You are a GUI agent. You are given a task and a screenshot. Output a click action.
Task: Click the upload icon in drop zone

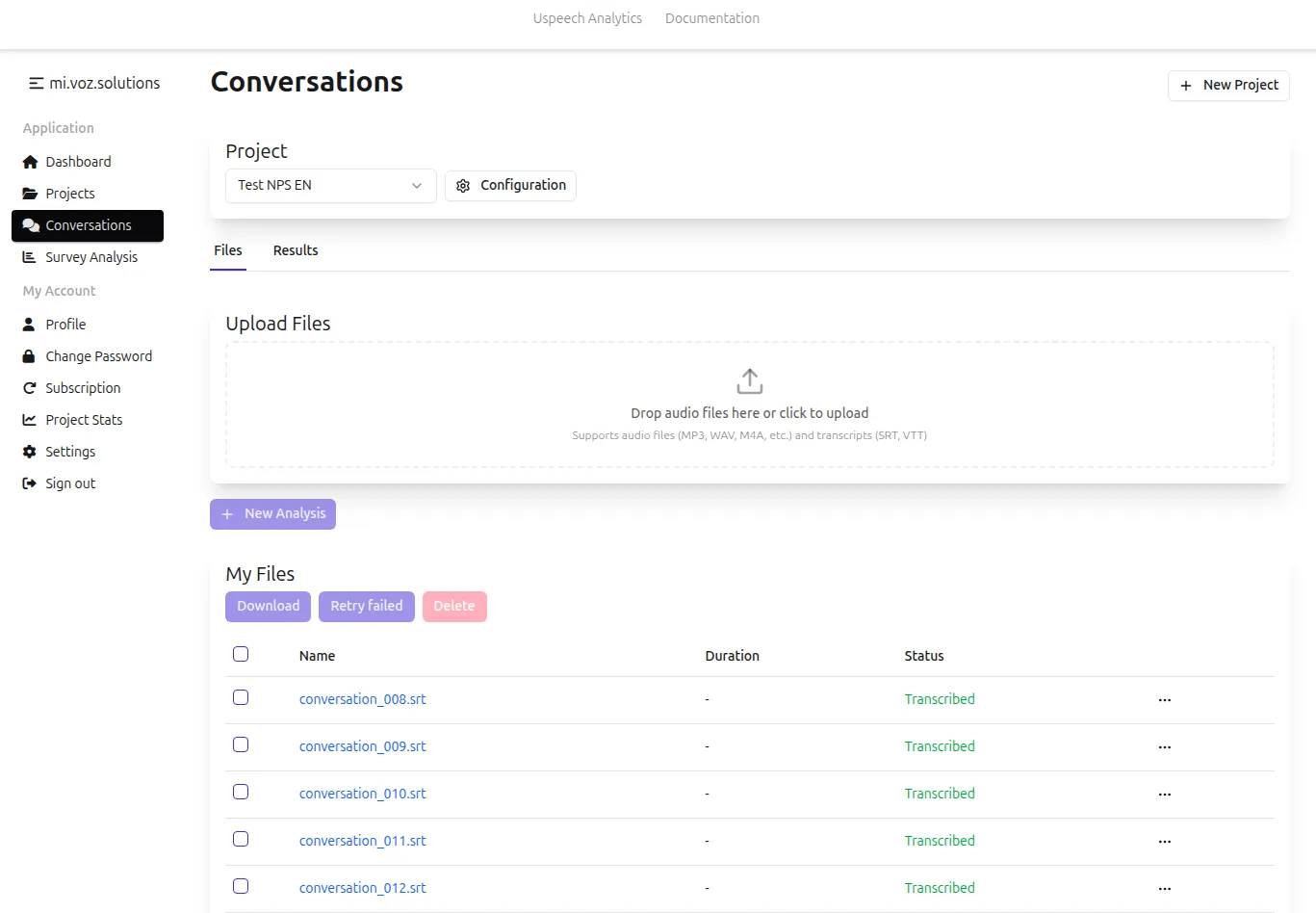click(x=749, y=381)
